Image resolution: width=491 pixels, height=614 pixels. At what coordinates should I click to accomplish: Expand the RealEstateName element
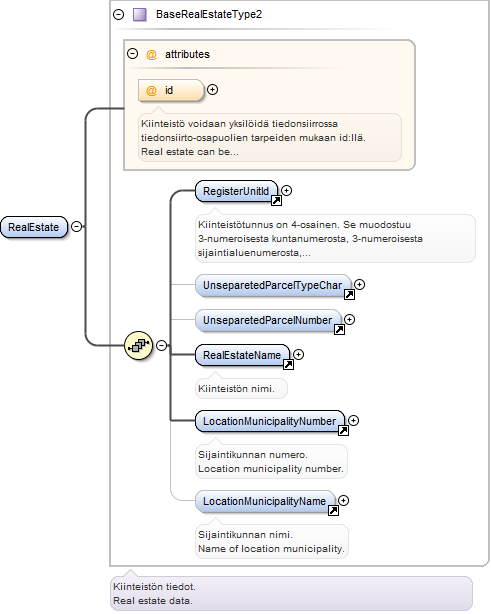coord(299,354)
